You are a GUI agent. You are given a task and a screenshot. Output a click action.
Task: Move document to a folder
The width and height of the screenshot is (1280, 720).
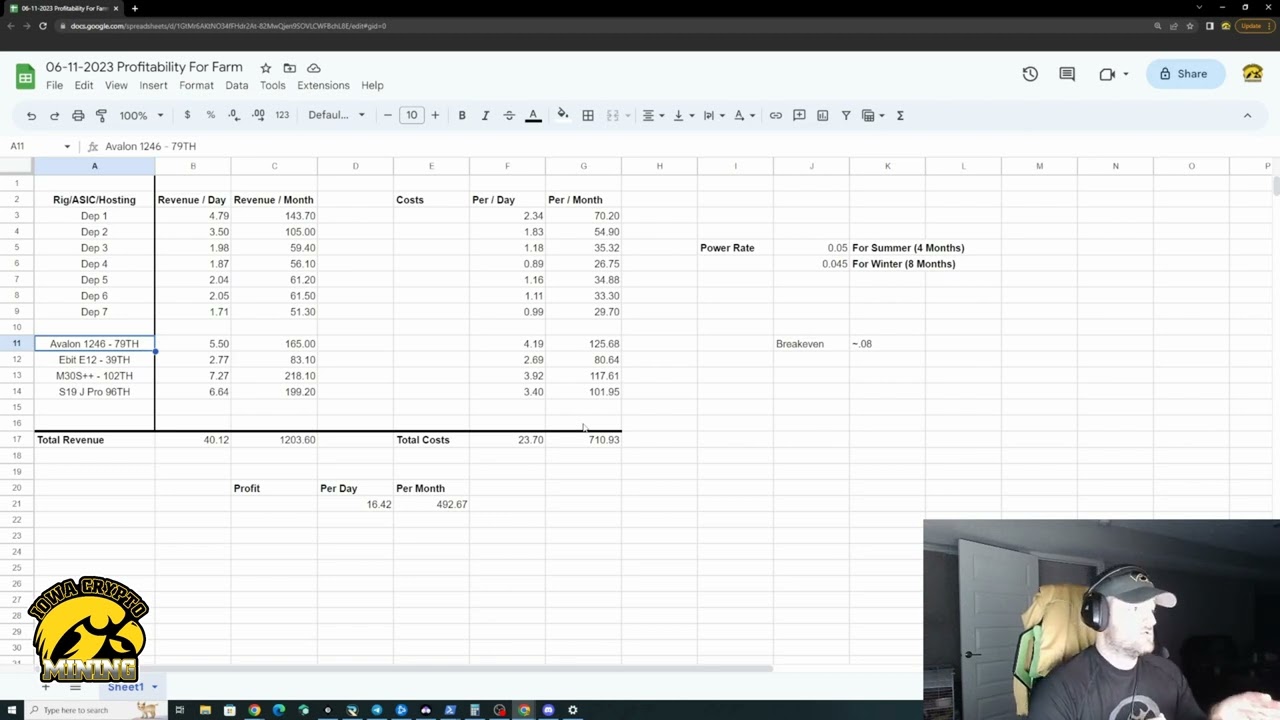[289, 68]
